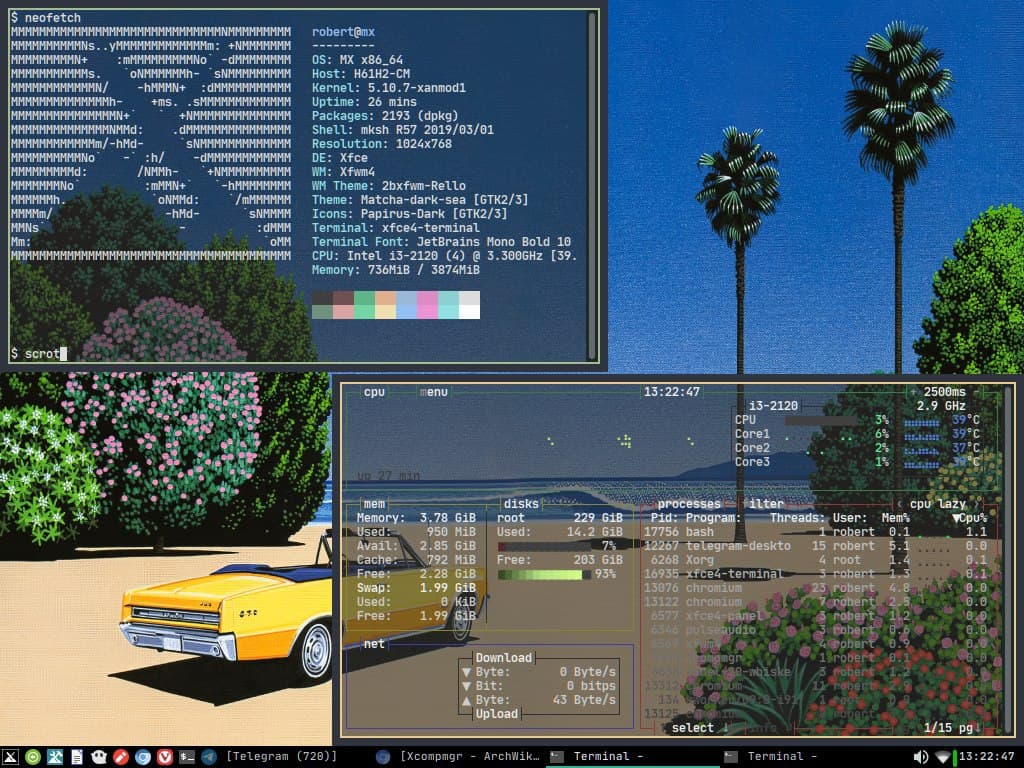Launch Vivaldi browser from the panel
Viewport: 1024px width, 768px height.
pyautogui.click(x=165, y=757)
